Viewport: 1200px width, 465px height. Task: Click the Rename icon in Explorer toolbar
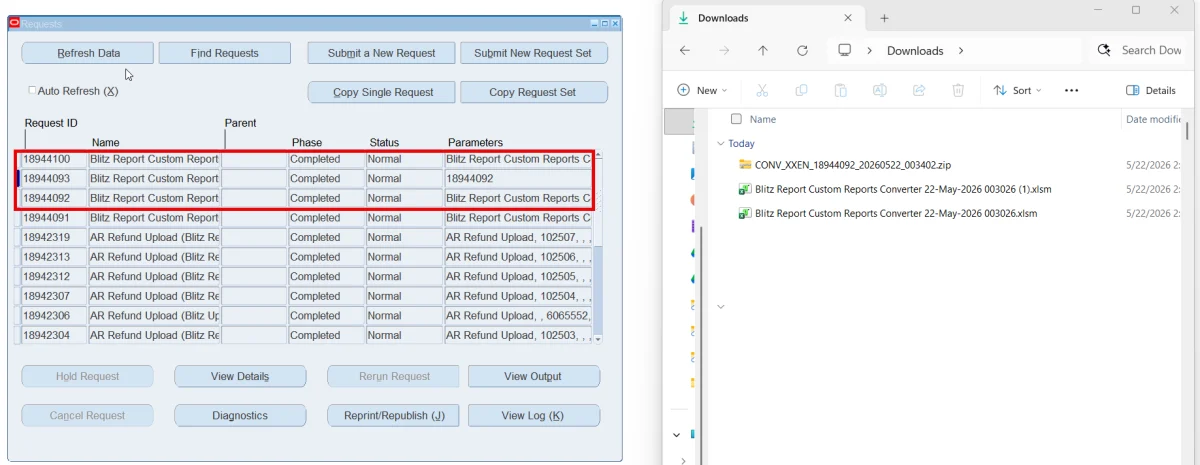880,90
